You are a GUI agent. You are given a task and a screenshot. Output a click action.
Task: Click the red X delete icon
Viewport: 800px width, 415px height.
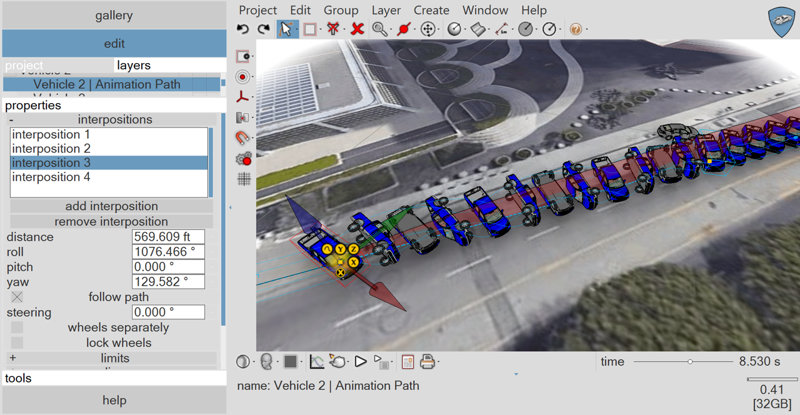point(358,29)
